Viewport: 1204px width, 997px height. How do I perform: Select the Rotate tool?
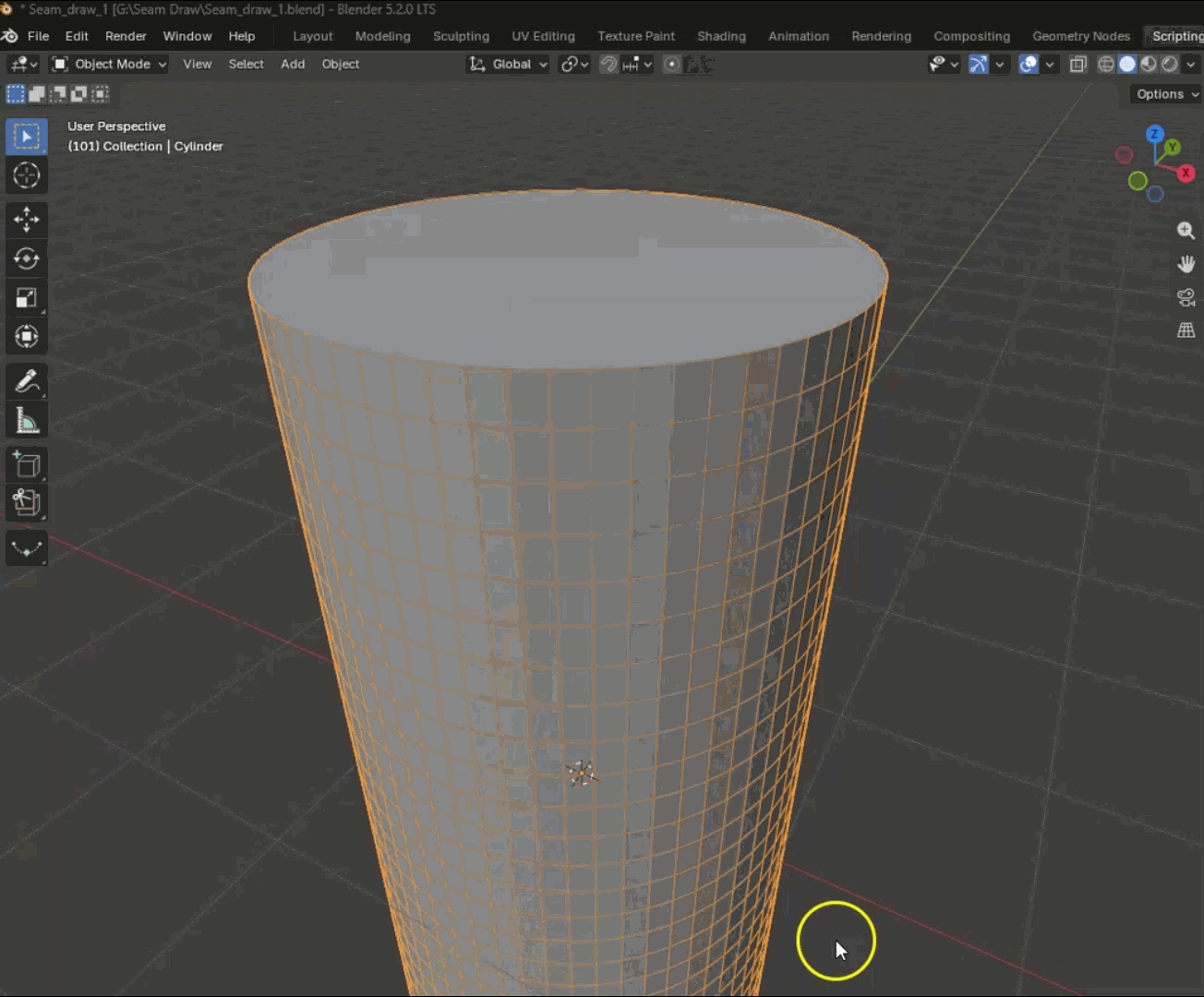coord(27,258)
